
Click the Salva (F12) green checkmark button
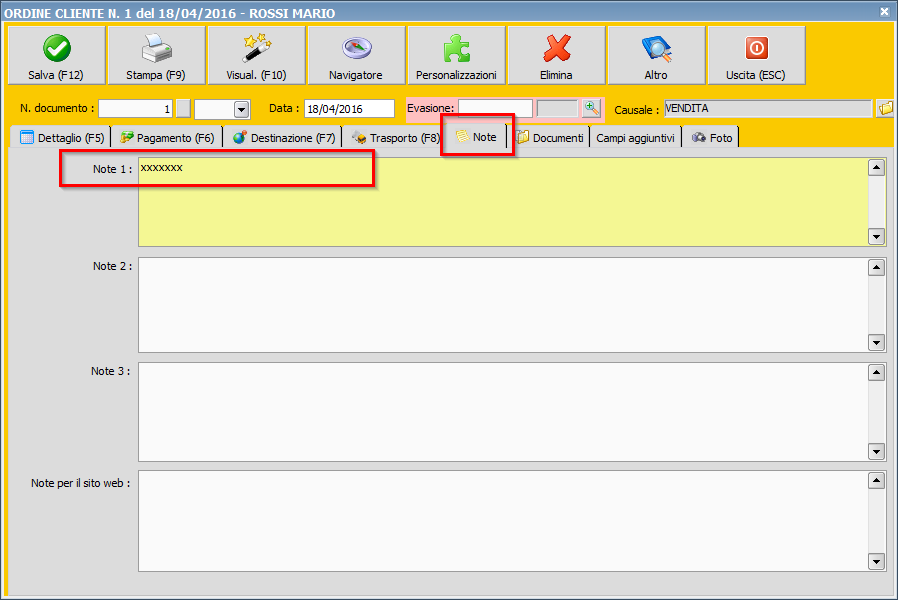point(57,56)
